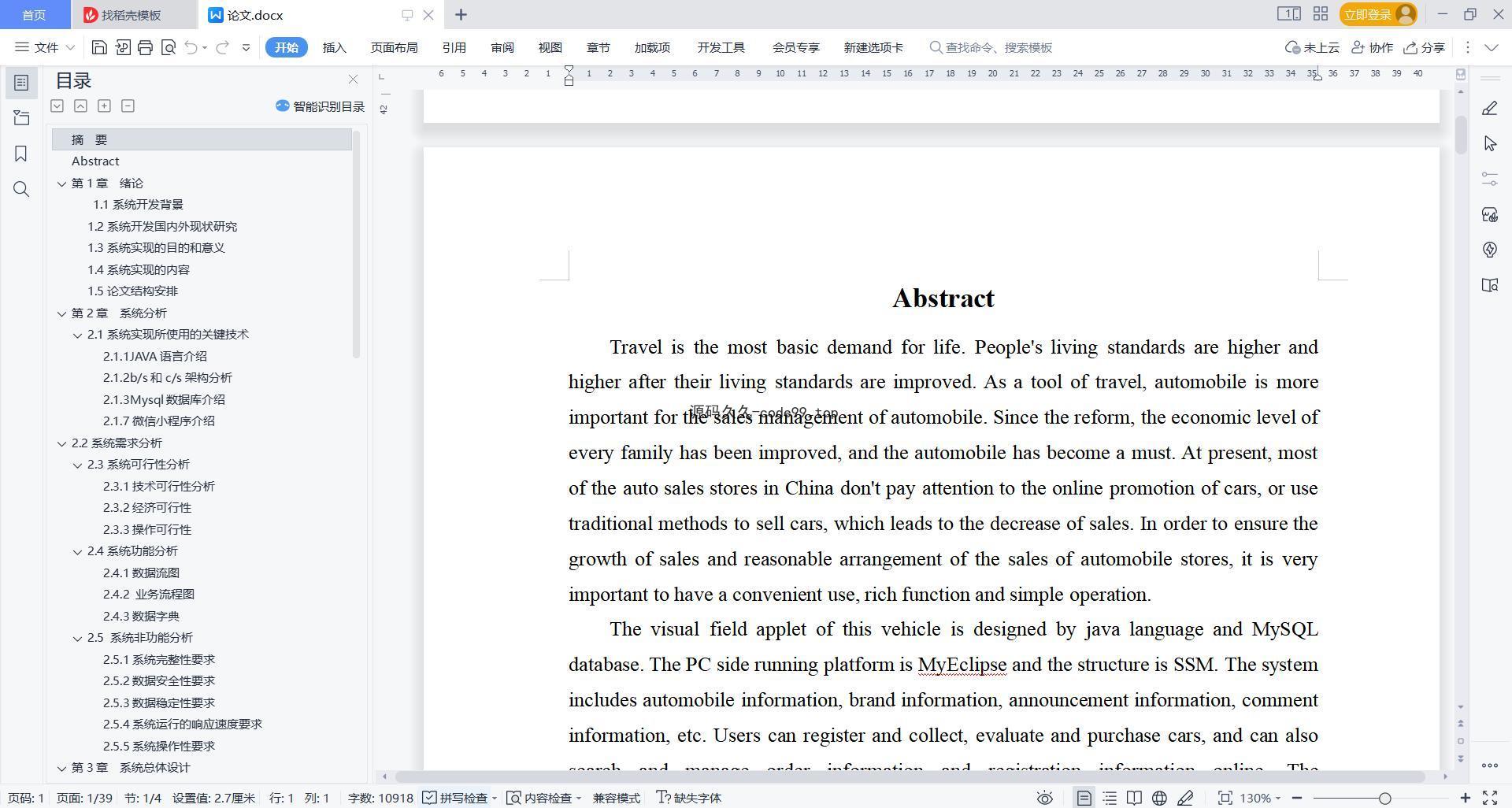Image resolution: width=1512 pixels, height=808 pixels.
Task: Toggle writing mode pen icon in the status bar
Action: pyautogui.click(x=1185, y=798)
